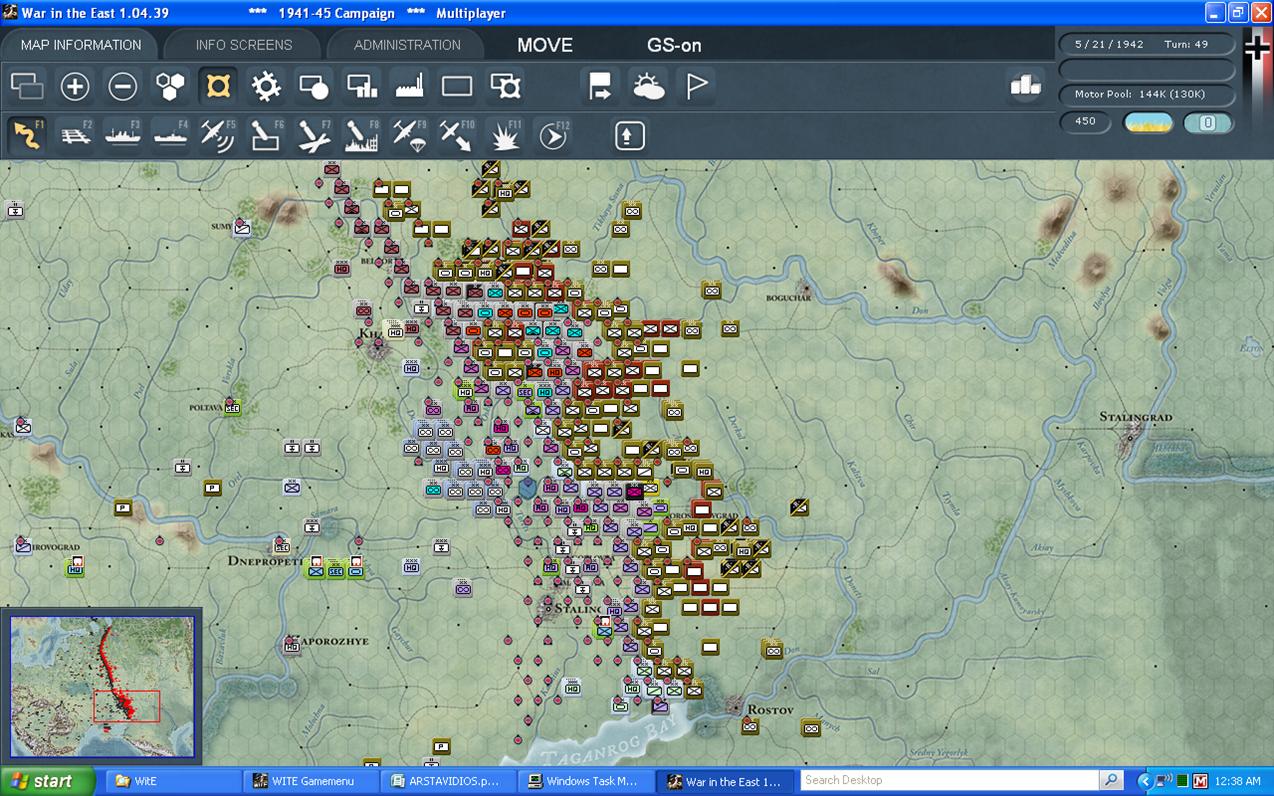Select air recon mode F5
Image resolution: width=1274 pixels, height=796 pixels.
[x=218, y=135]
